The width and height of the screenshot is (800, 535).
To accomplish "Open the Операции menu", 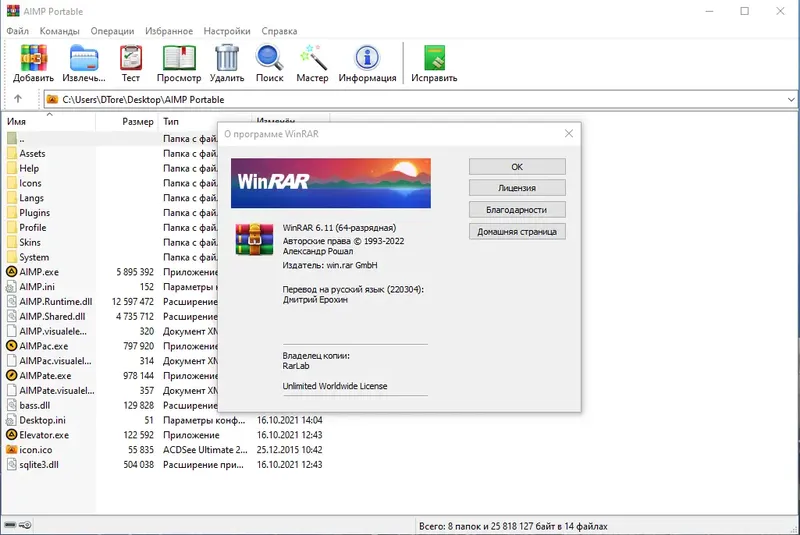I will (x=112, y=31).
